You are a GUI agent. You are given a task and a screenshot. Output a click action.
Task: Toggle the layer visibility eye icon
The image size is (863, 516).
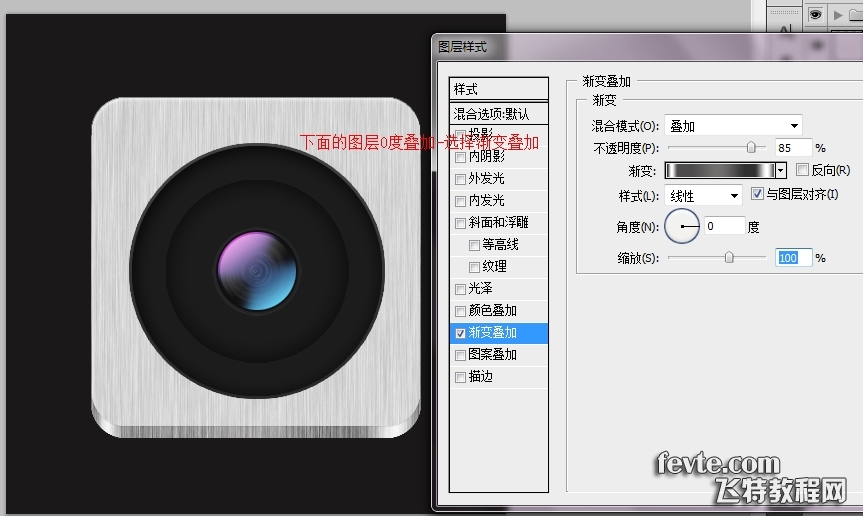tap(816, 14)
